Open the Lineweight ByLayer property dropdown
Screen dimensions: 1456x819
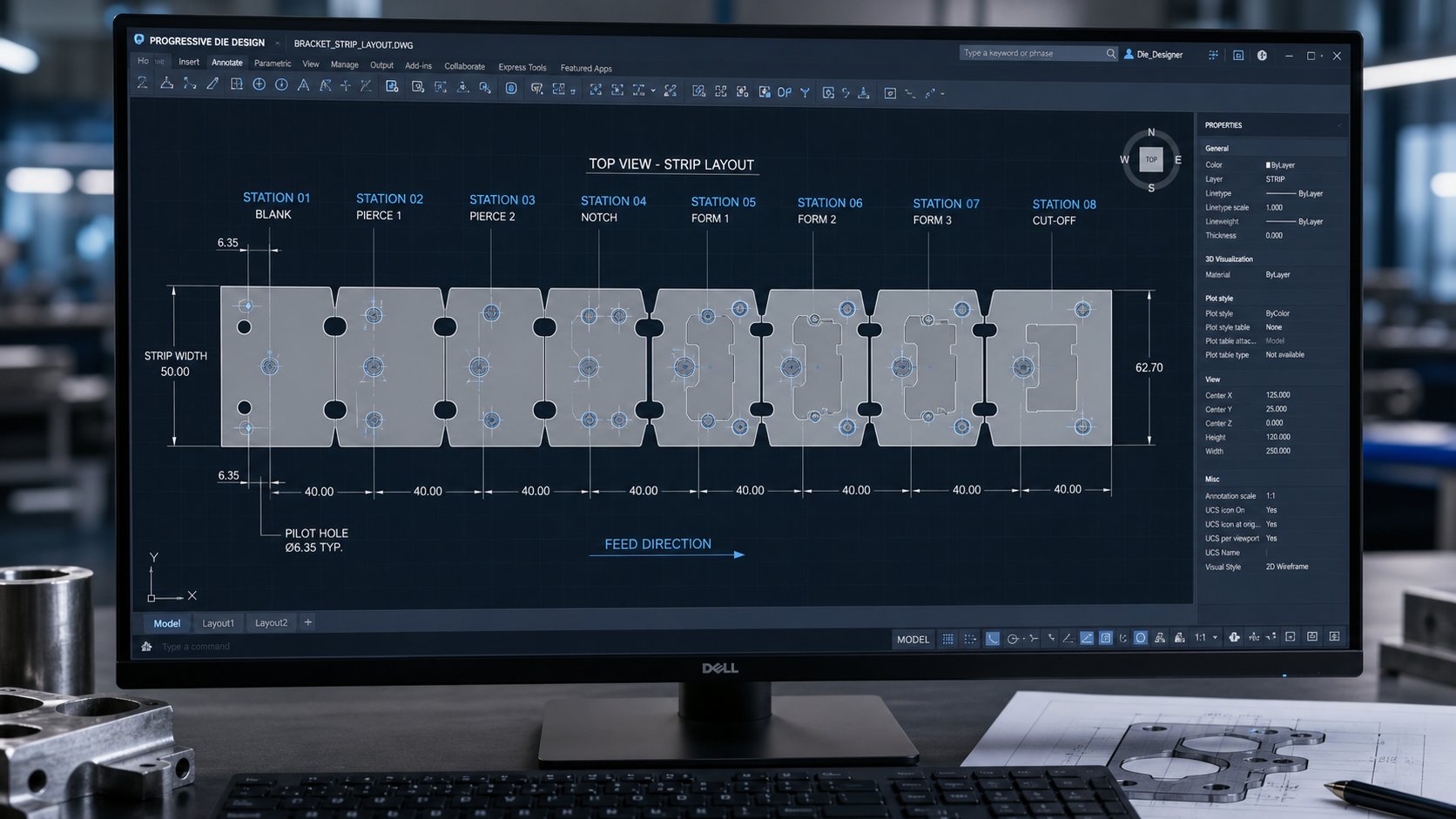[1294, 221]
